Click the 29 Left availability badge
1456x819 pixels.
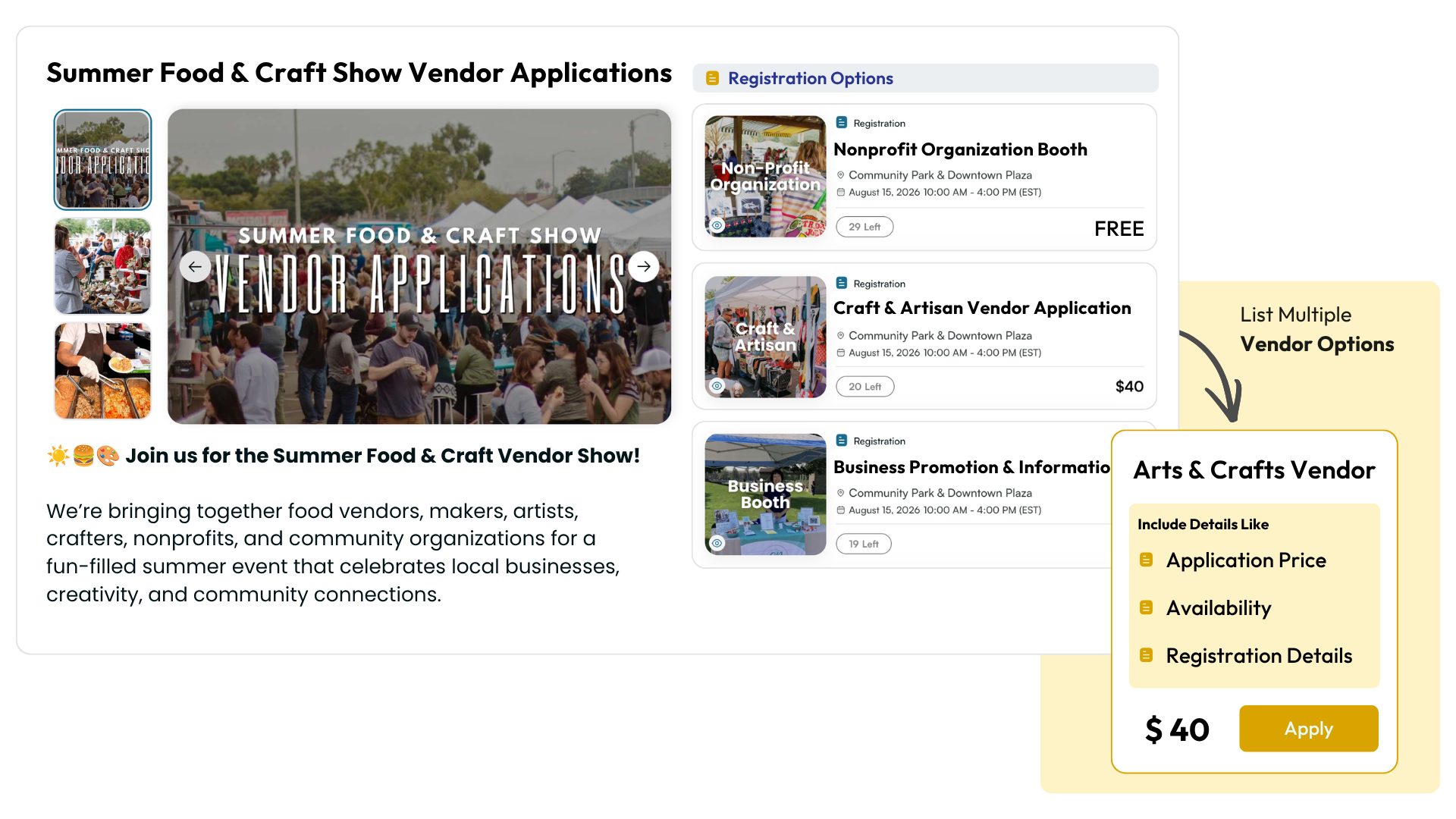[864, 227]
